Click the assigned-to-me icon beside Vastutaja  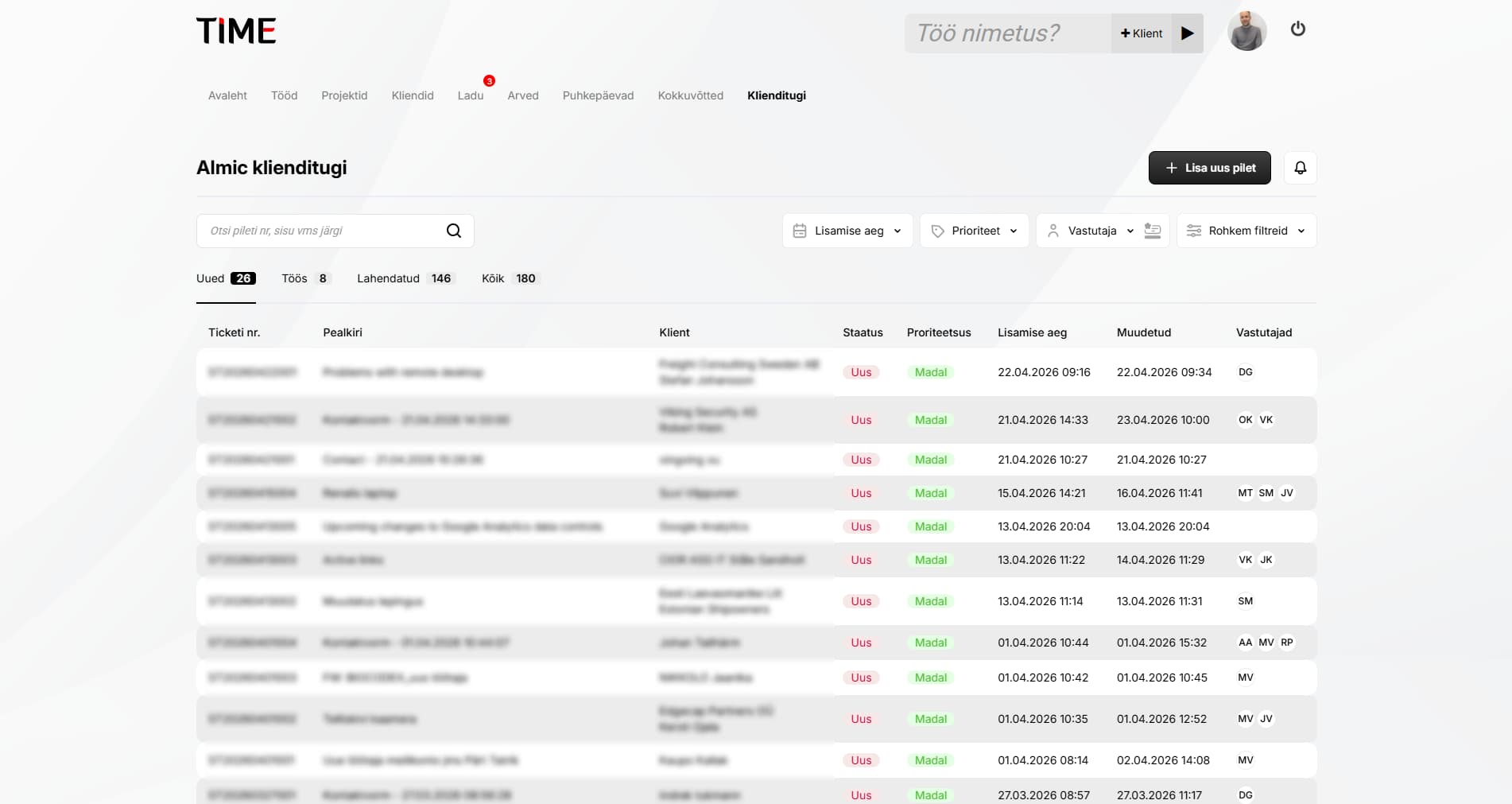pos(1152,231)
